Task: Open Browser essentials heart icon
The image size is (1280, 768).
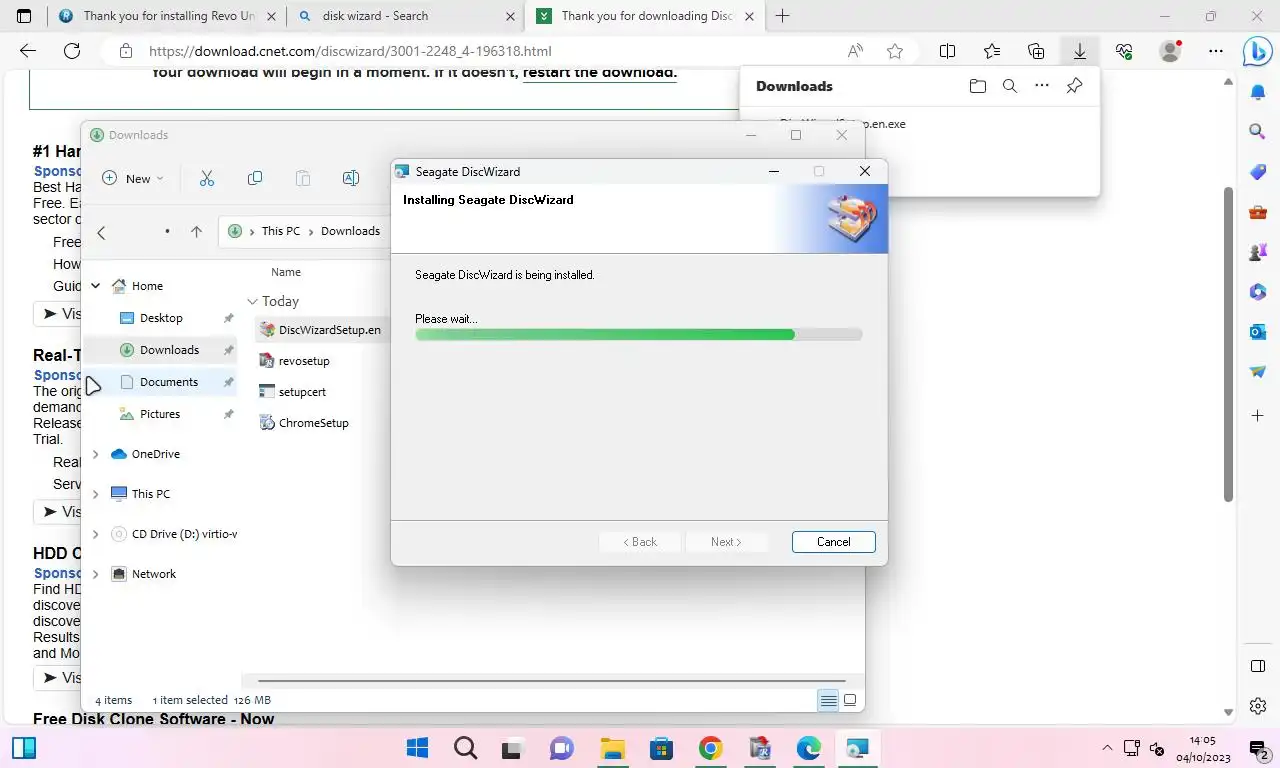Action: [1124, 51]
